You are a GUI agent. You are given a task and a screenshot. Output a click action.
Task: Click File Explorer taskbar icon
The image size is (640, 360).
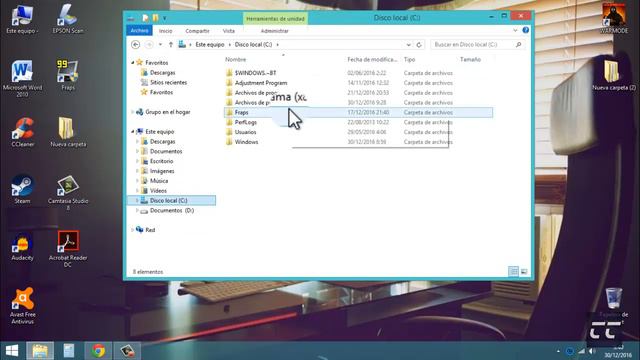40,351
